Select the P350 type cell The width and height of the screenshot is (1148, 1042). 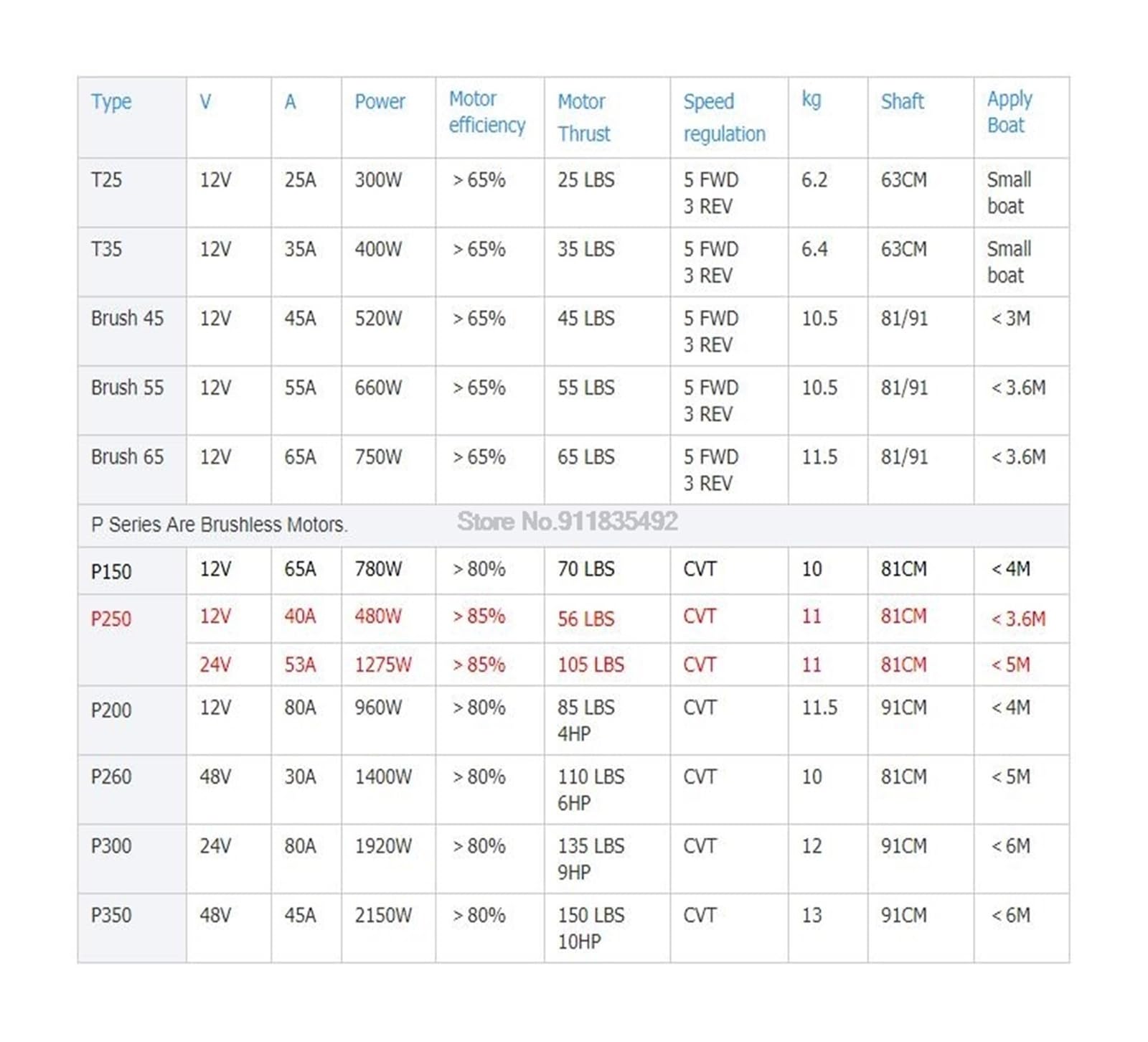pos(111,915)
